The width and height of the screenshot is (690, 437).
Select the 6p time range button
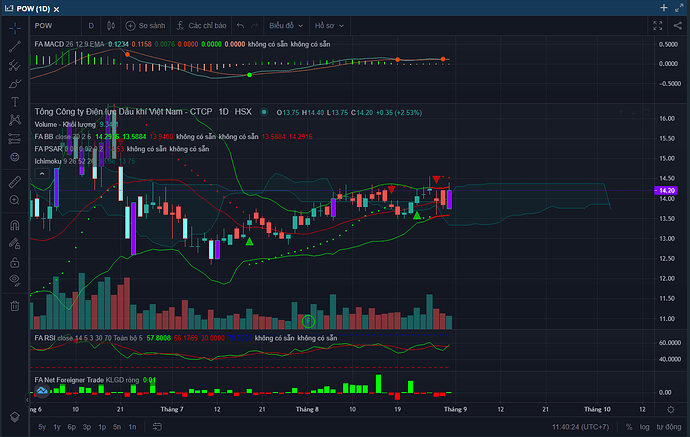tap(72, 427)
